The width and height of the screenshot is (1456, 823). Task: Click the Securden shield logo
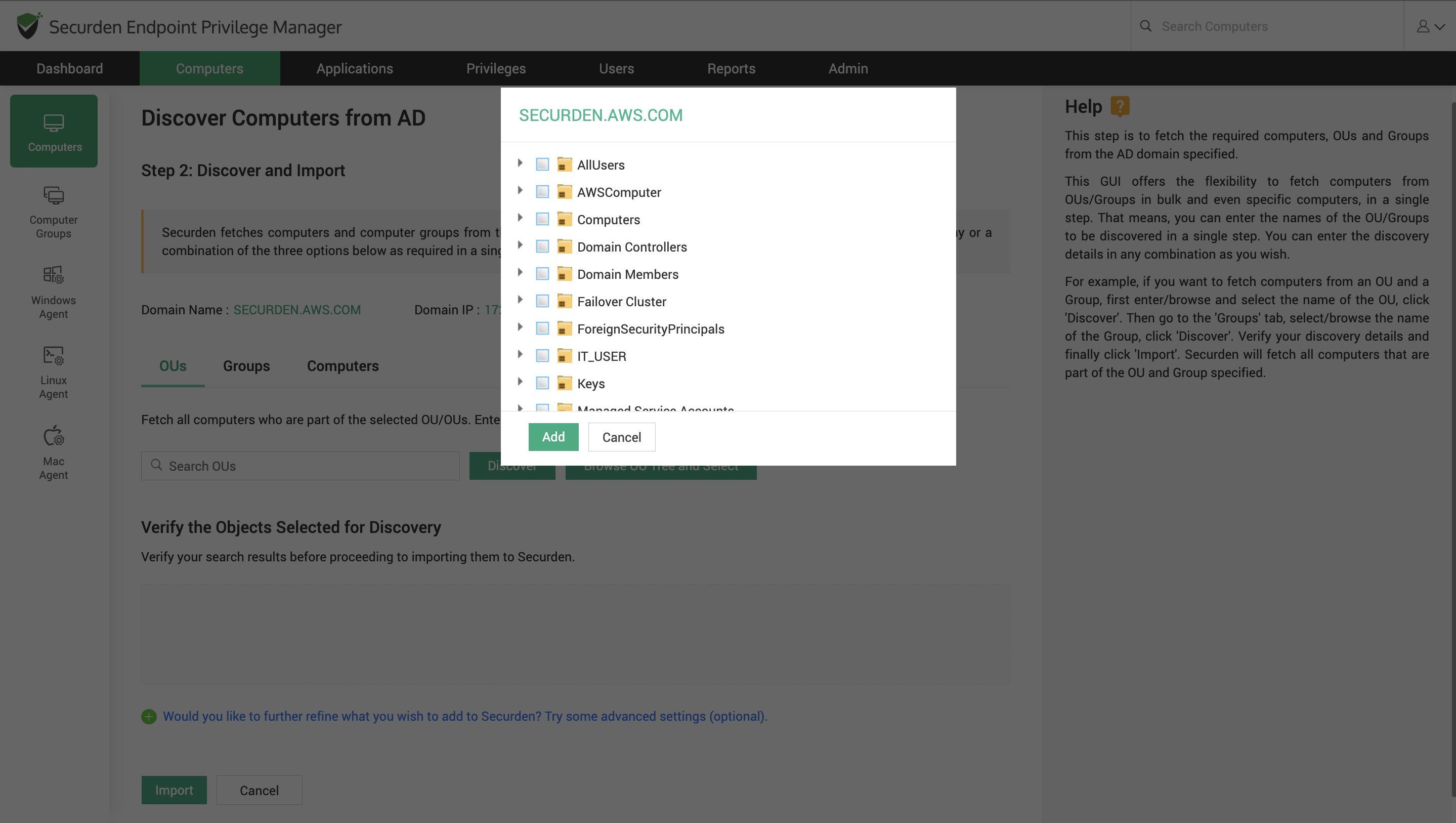pos(27,25)
